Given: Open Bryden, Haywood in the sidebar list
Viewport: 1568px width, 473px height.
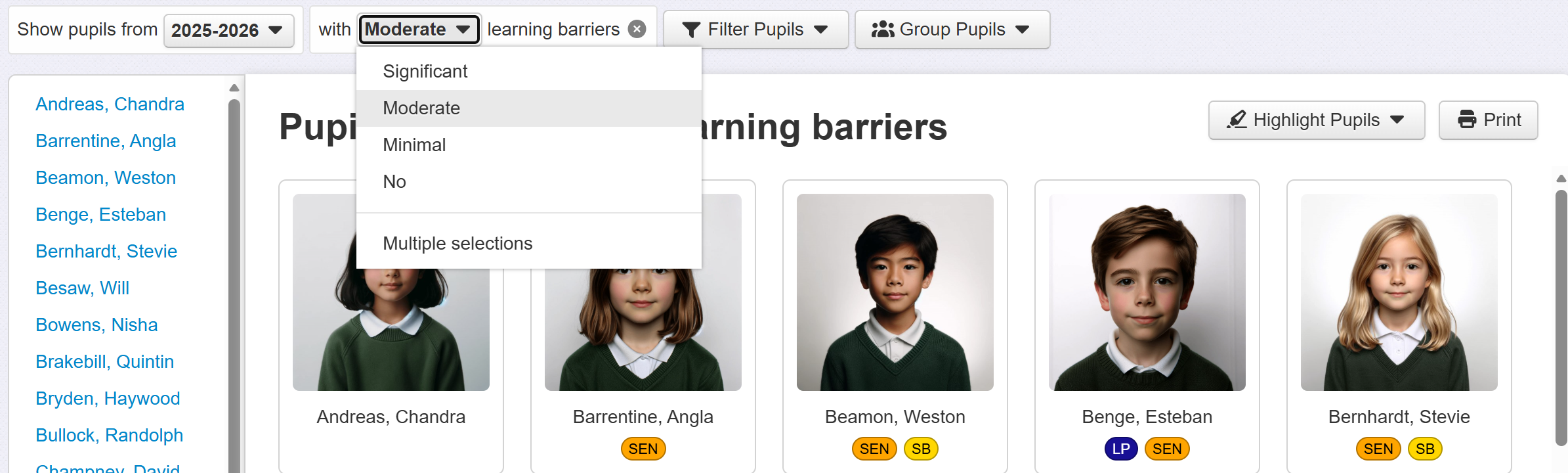Looking at the screenshot, I should coord(108,398).
